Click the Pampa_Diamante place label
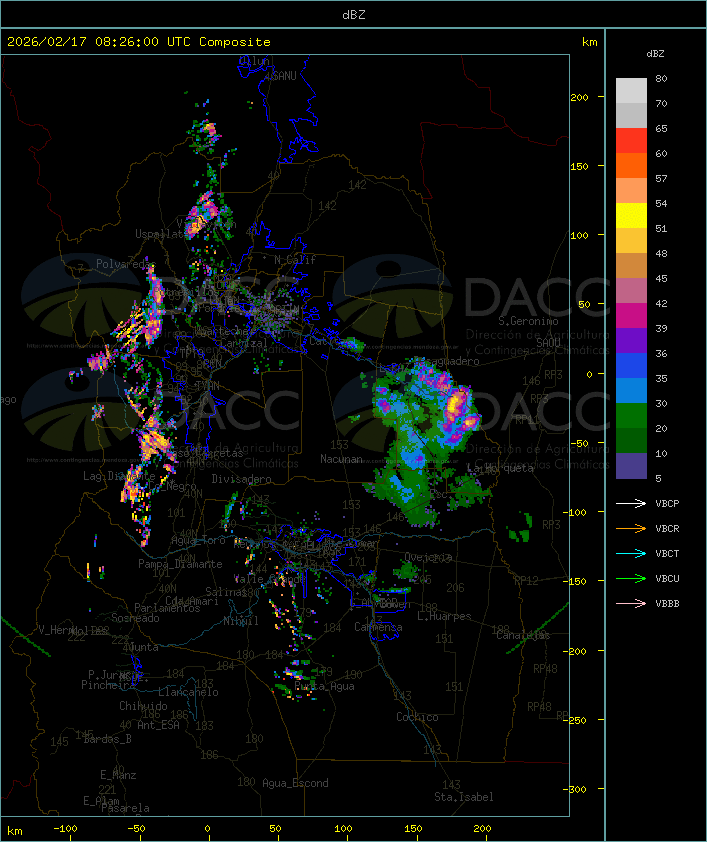The width and height of the screenshot is (707, 842). pos(180,564)
